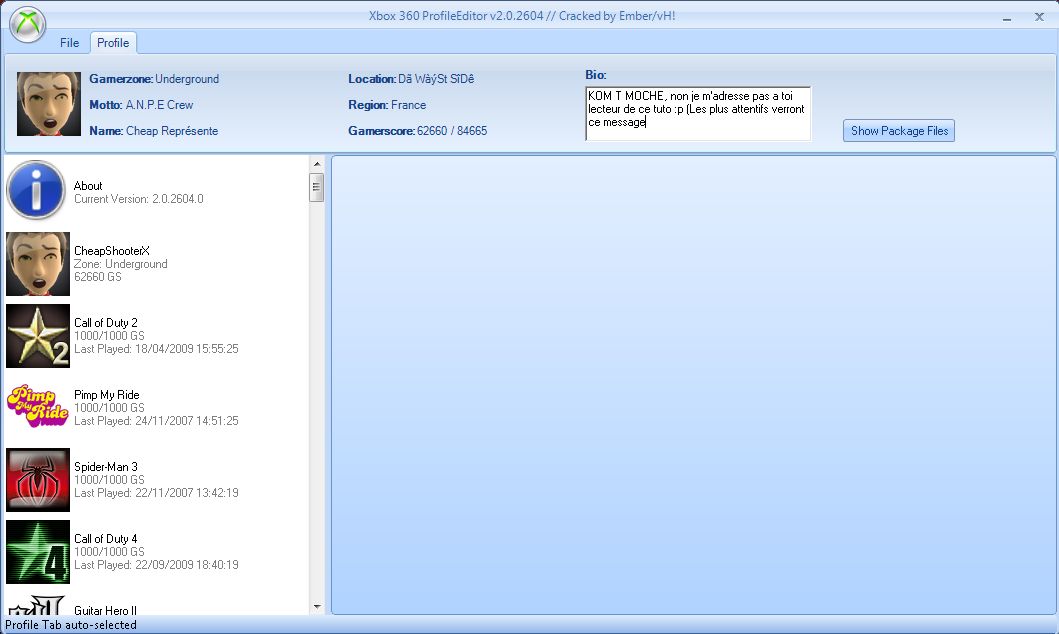1059x634 pixels.
Task: Click the Gamerzone value Underground
Action: (x=187, y=79)
